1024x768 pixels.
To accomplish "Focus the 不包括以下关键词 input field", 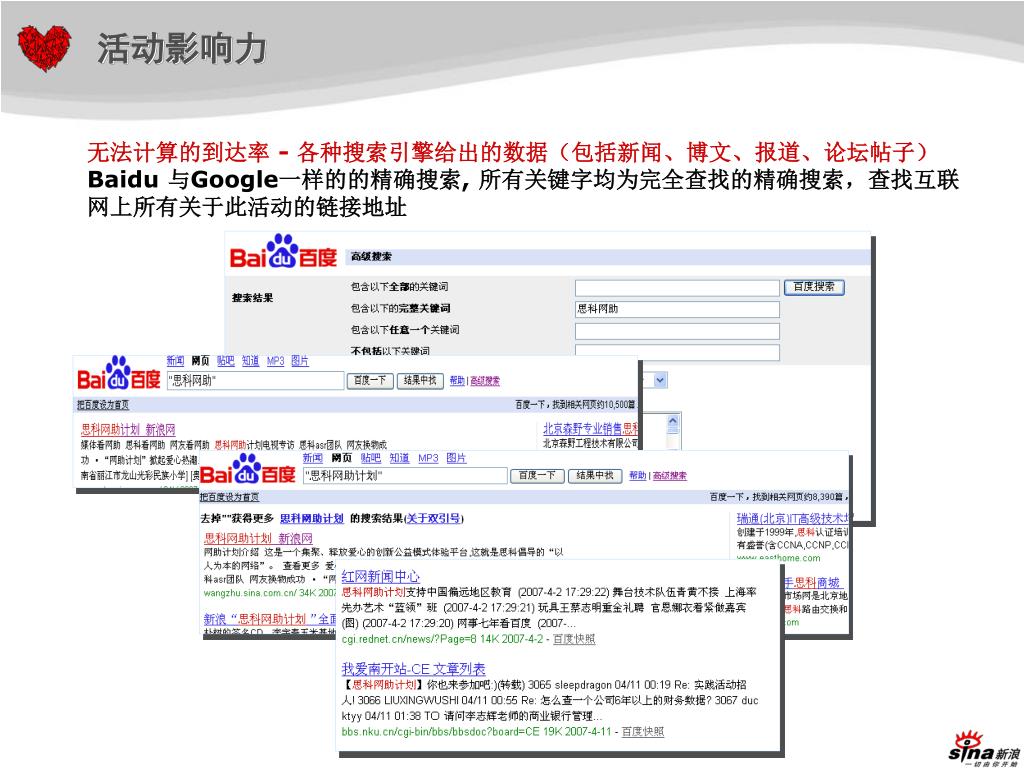I will coord(677,352).
